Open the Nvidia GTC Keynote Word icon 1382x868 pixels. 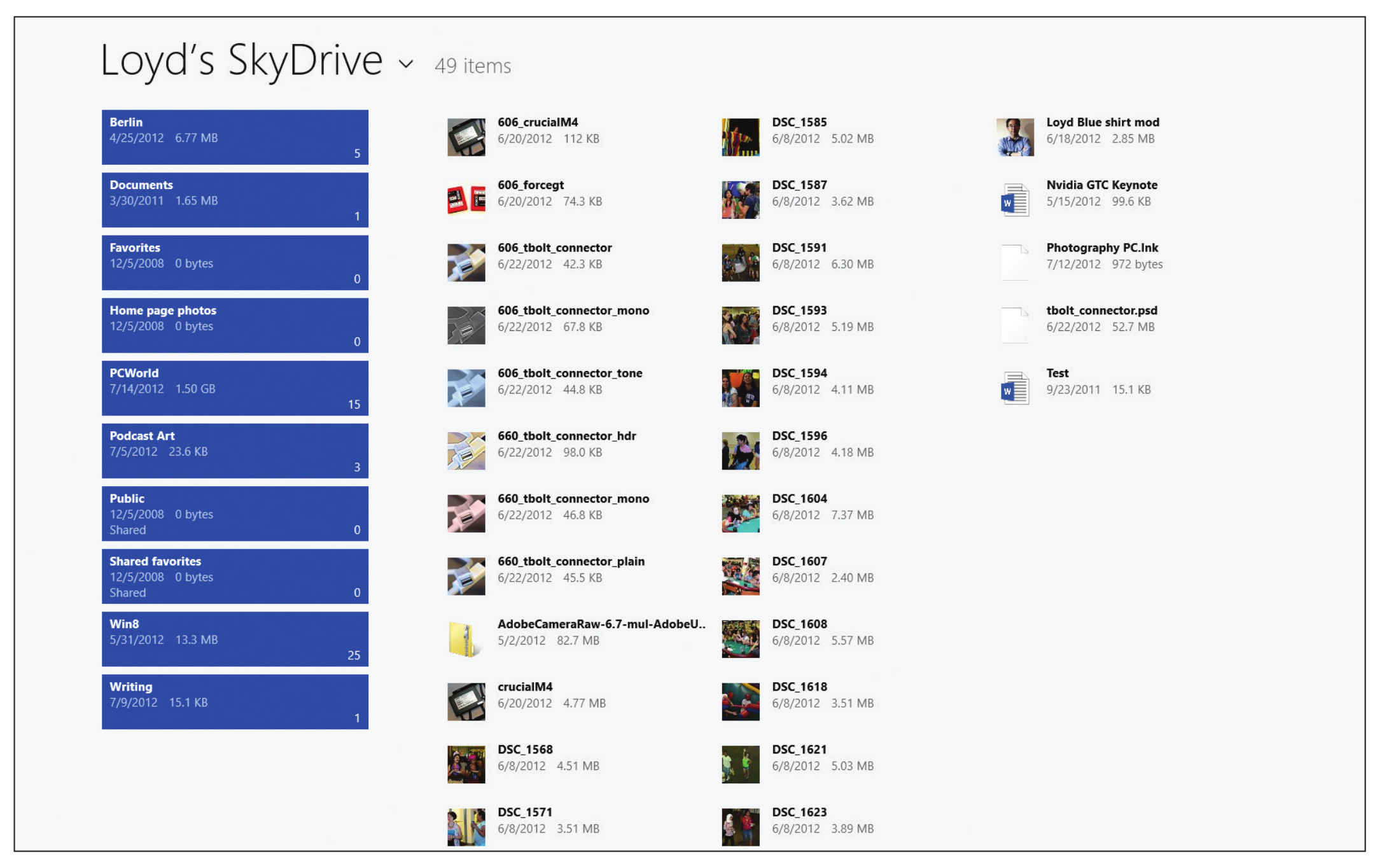click(x=1015, y=200)
